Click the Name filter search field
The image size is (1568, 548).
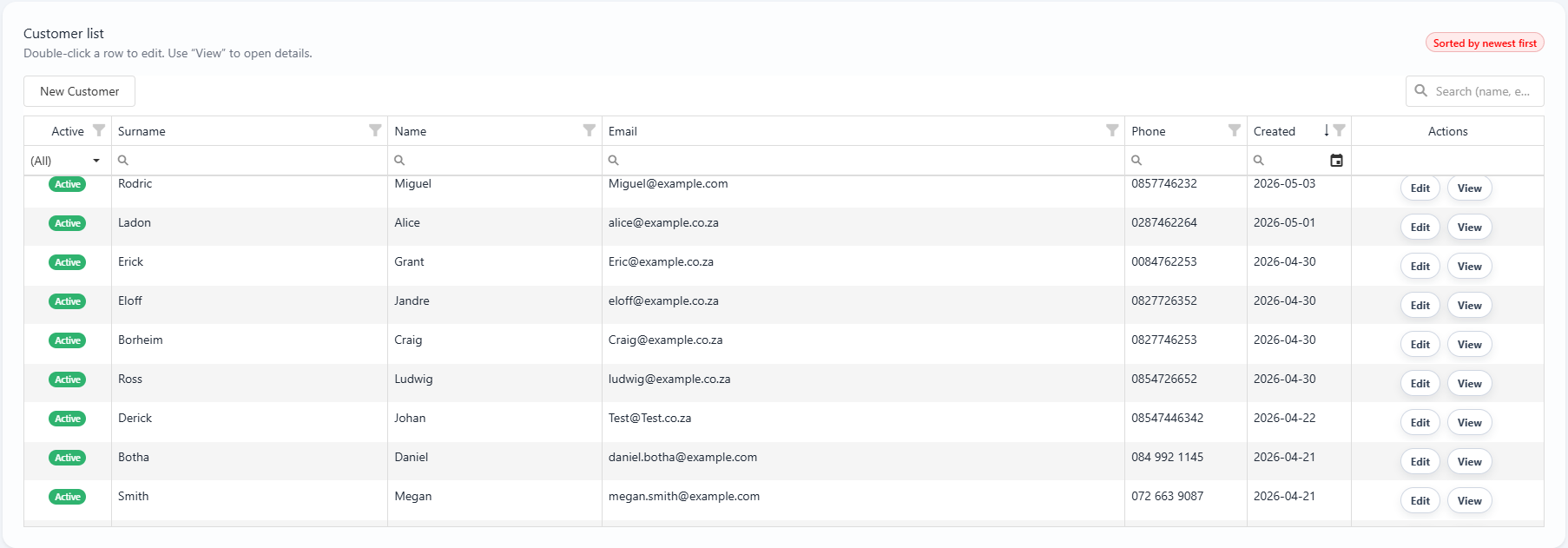point(495,161)
